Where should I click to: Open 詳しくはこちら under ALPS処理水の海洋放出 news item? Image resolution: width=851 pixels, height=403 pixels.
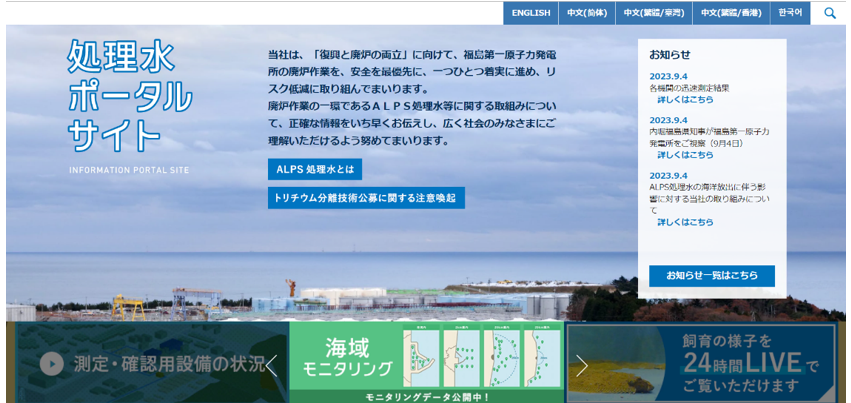[685, 222]
